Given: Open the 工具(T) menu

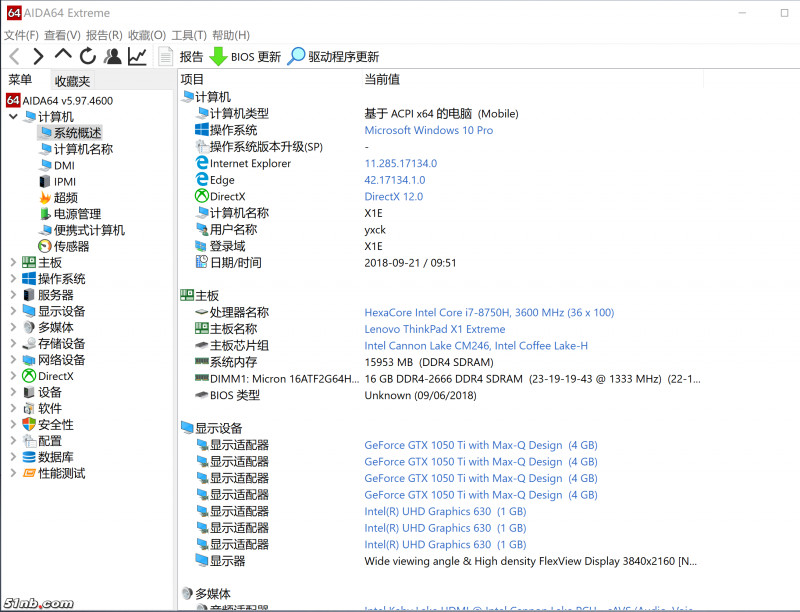Looking at the screenshot, I should click(189, 35).
